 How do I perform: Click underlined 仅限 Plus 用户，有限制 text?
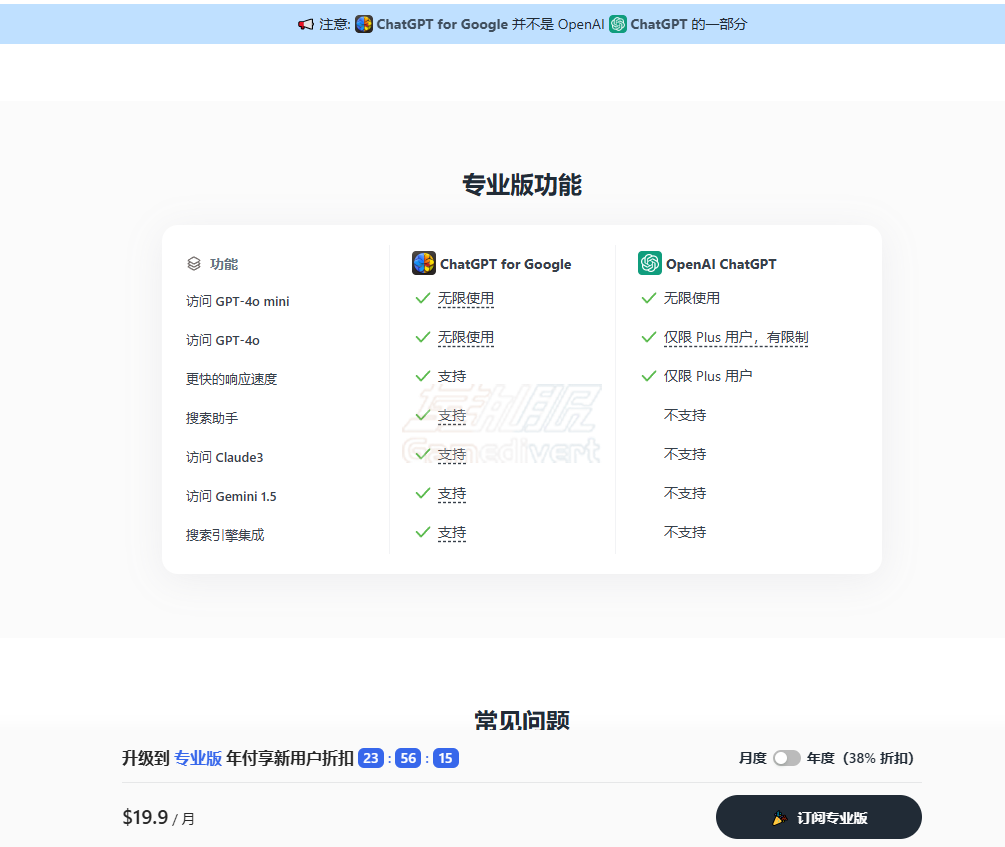tap(736, 338)
